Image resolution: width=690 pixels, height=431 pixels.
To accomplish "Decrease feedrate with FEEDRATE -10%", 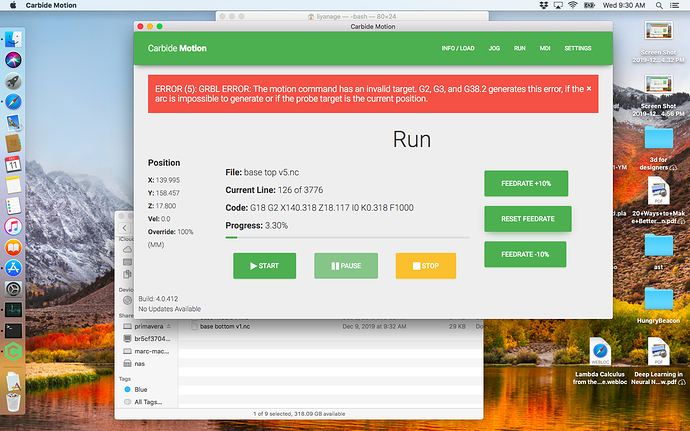I will pyautogui.click(x=525, y=254).
